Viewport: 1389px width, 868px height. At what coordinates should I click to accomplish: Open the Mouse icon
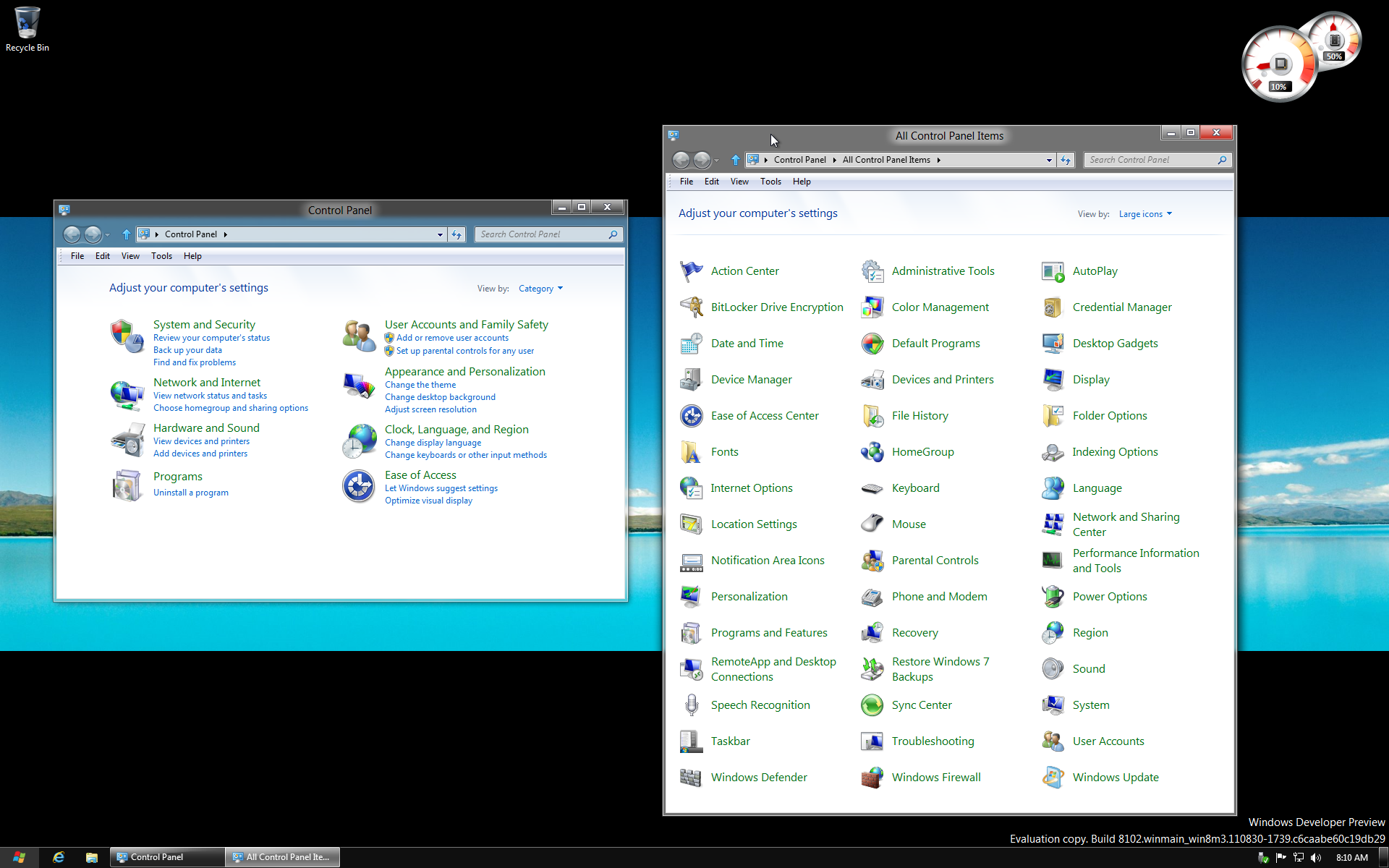pos(872,524)
